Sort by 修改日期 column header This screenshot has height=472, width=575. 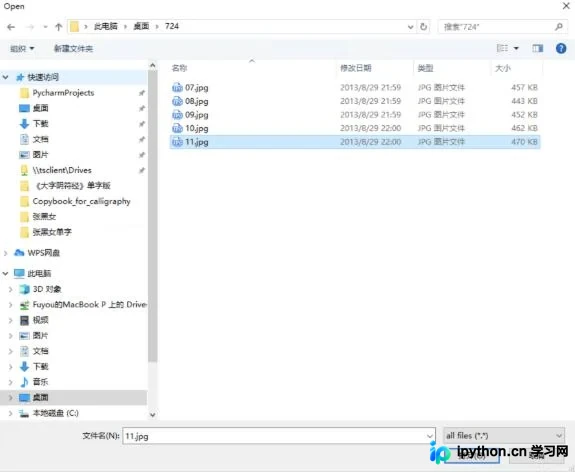point(356,68)
